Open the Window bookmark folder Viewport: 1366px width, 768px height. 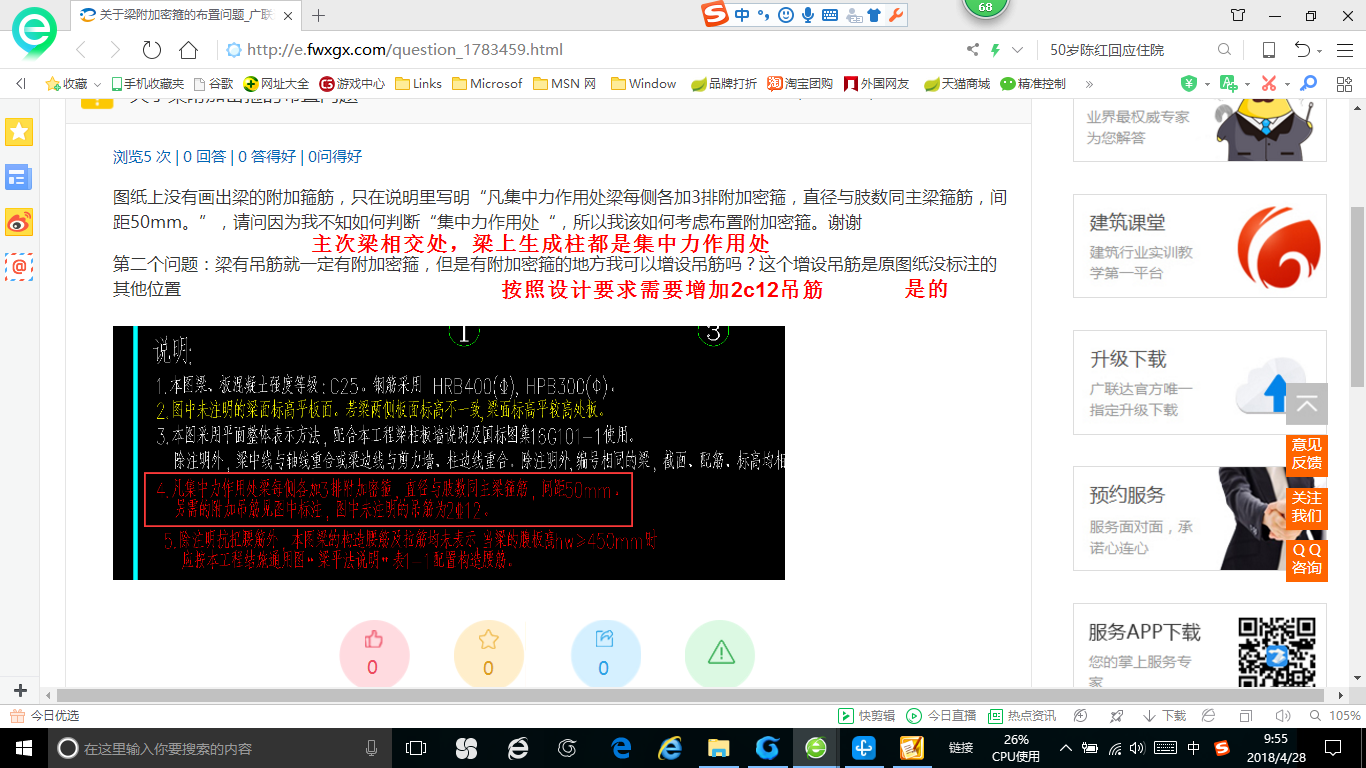643,84
